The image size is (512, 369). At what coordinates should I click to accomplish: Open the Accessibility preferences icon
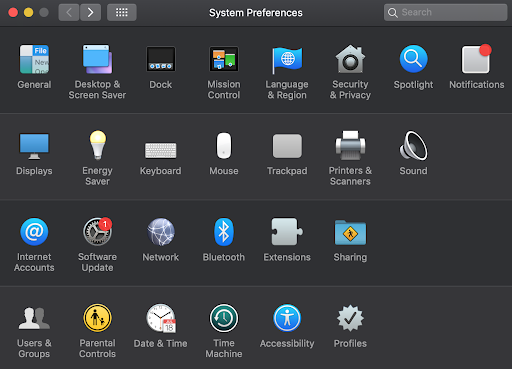pos(287,318)
